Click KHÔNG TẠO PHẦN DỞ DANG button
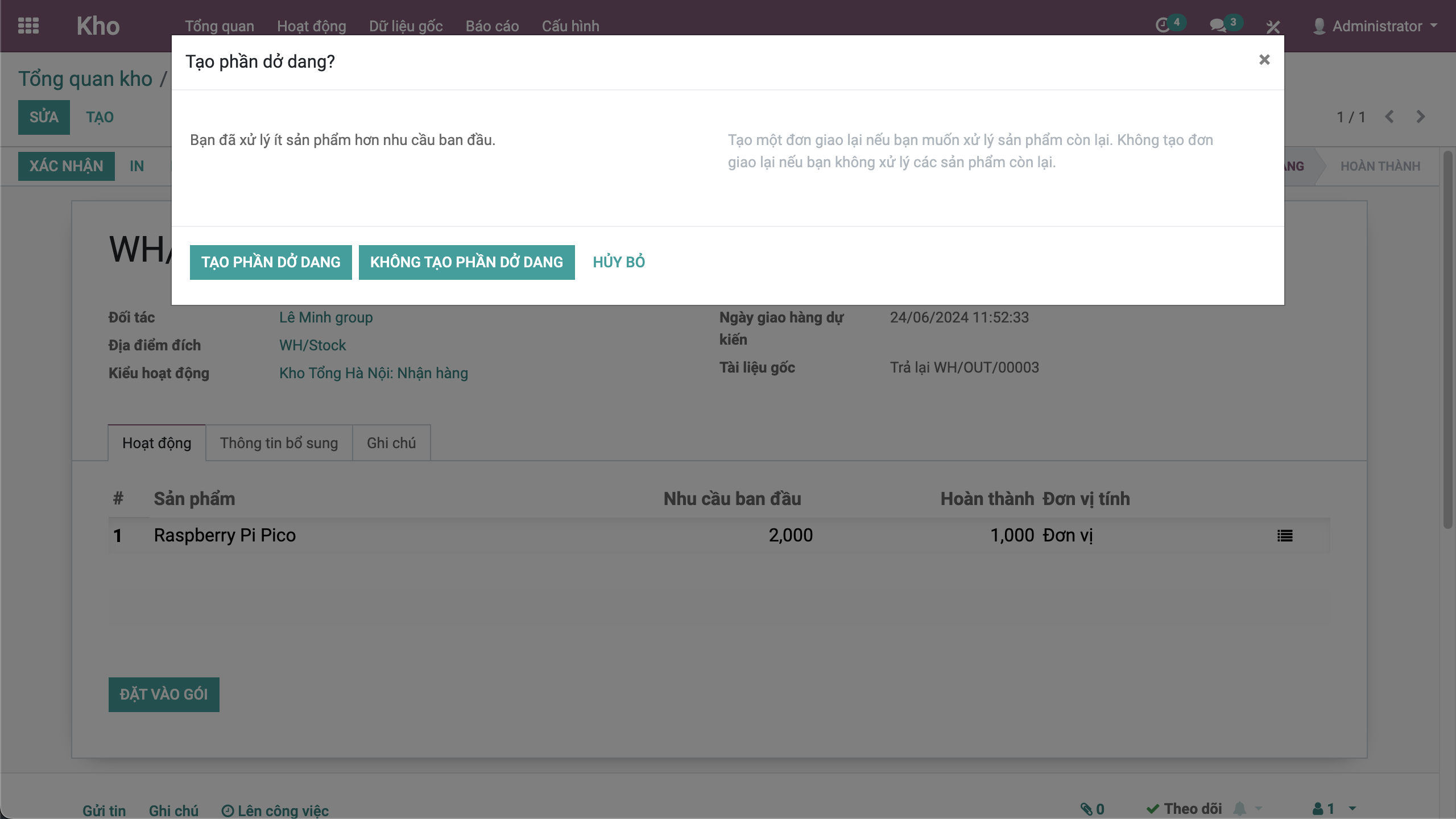 click(x=466, y=262)
